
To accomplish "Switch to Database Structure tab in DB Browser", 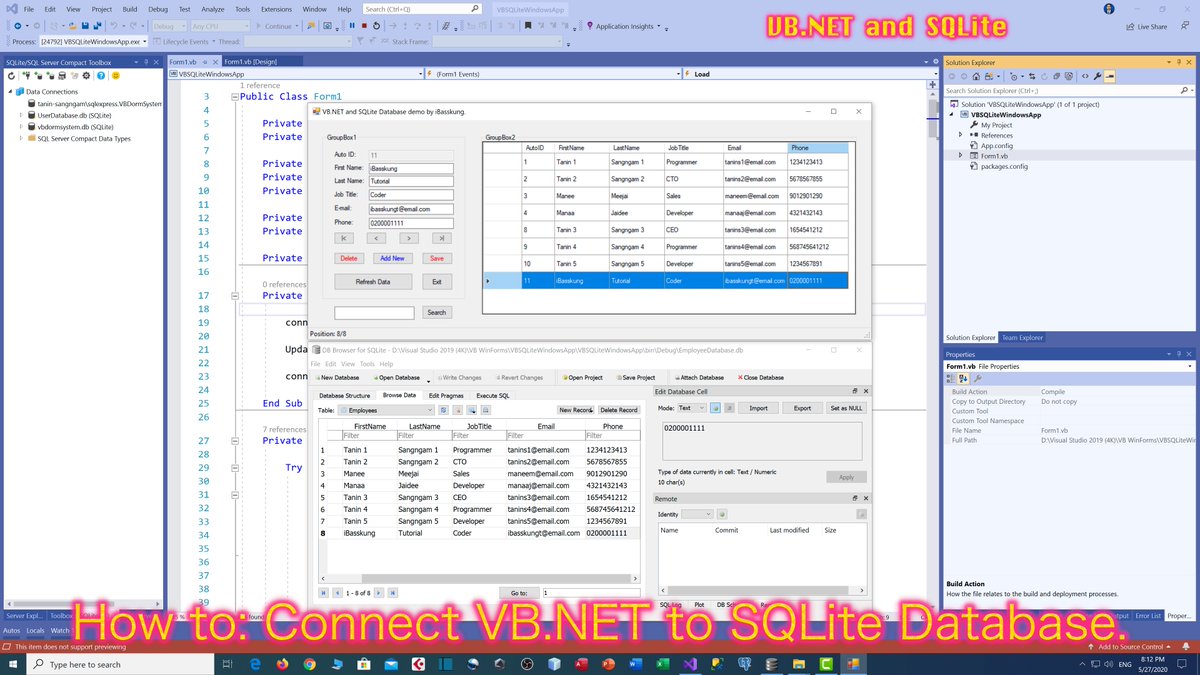I will tap(344, 396).
